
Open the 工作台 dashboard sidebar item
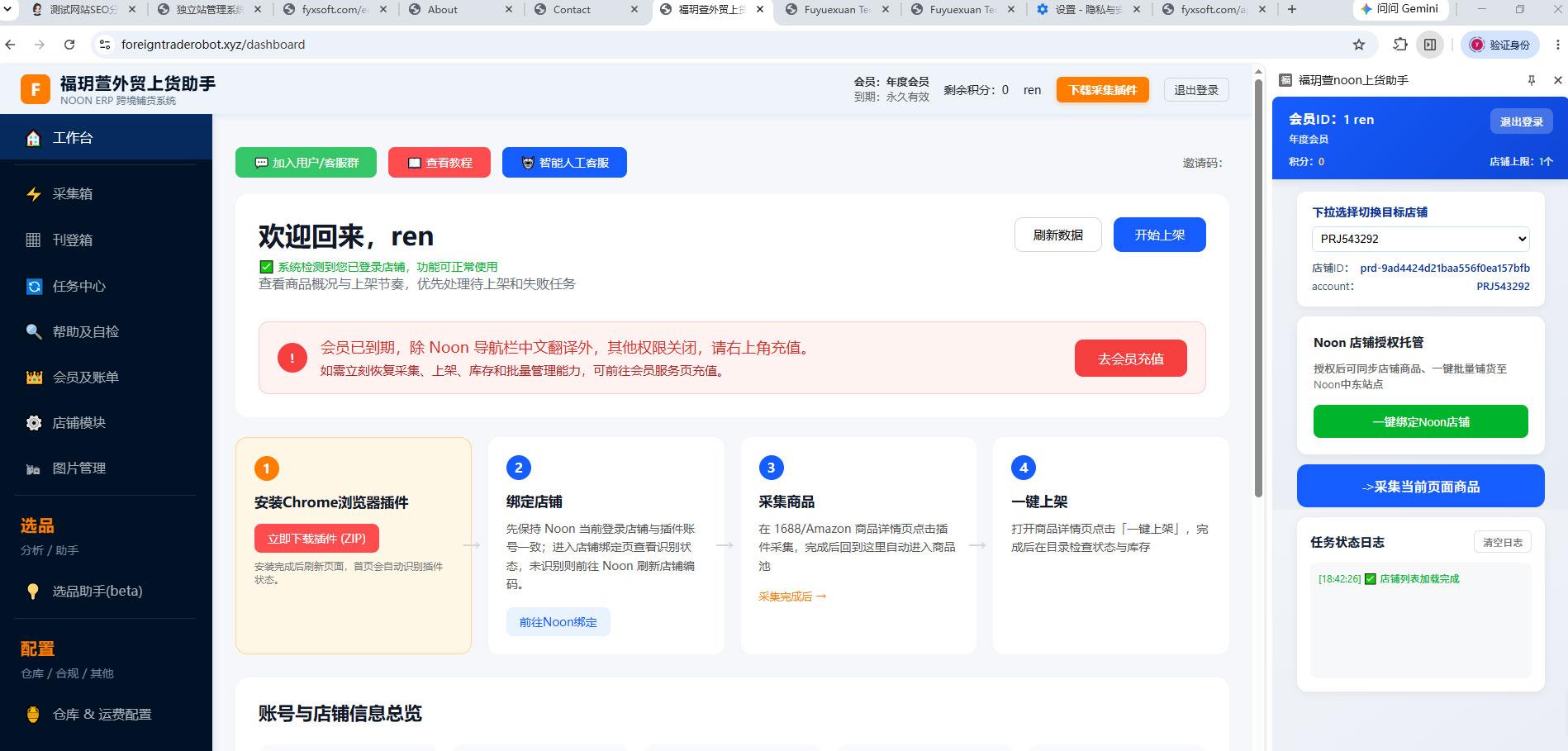pos(106,137)
